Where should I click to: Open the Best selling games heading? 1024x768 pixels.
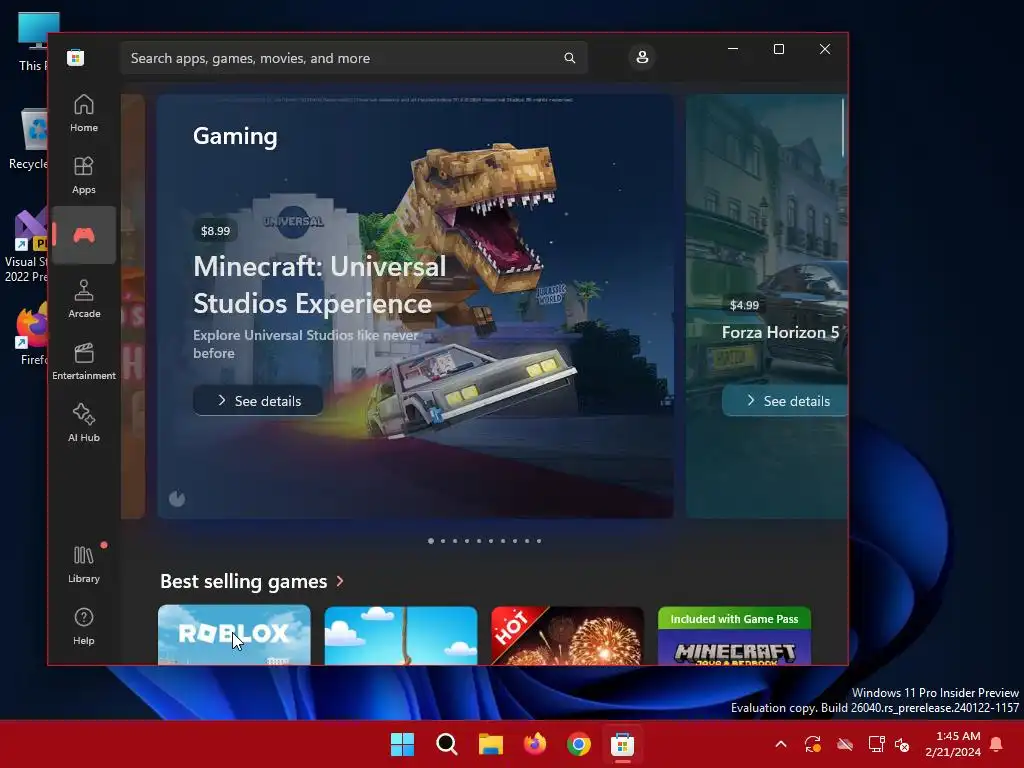click(x=244, y=581)
